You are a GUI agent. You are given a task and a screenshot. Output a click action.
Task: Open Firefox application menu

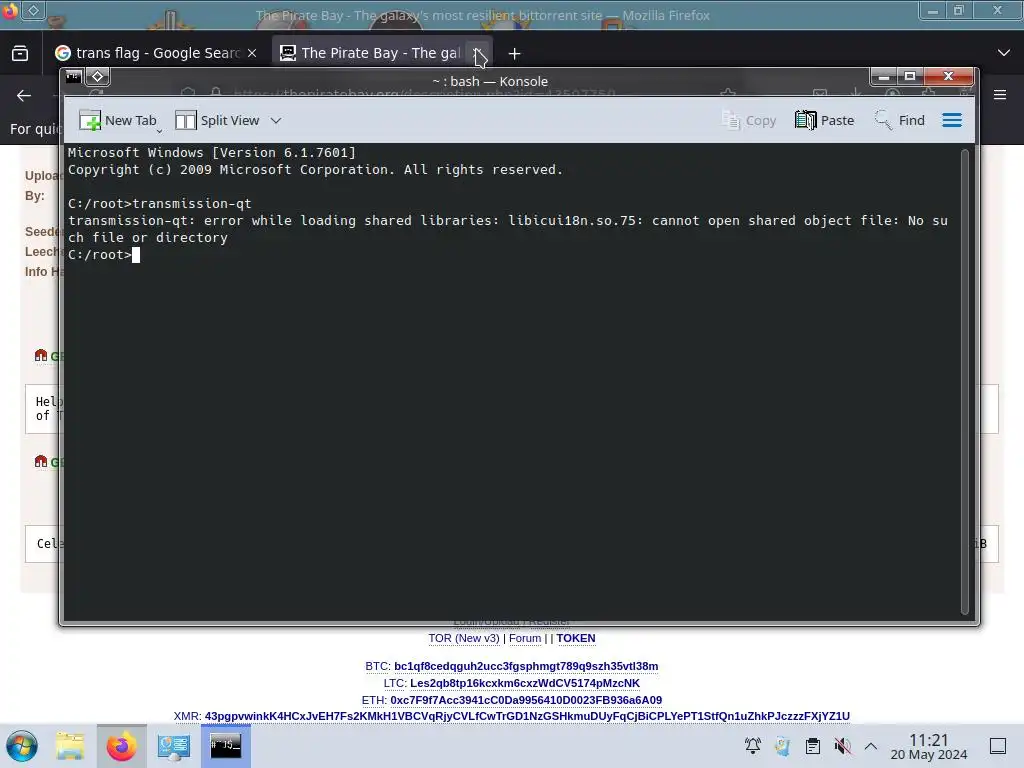(x=1000, y=95)
